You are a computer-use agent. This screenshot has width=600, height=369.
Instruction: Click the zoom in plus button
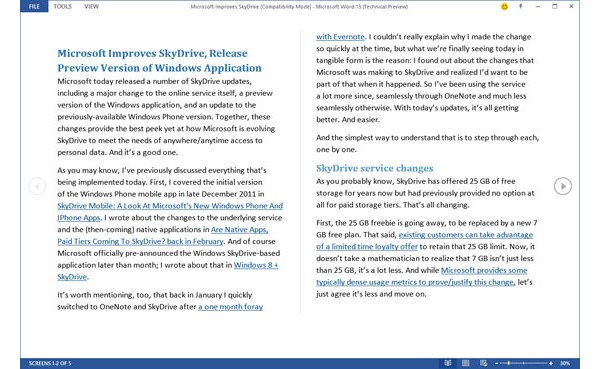551,363
